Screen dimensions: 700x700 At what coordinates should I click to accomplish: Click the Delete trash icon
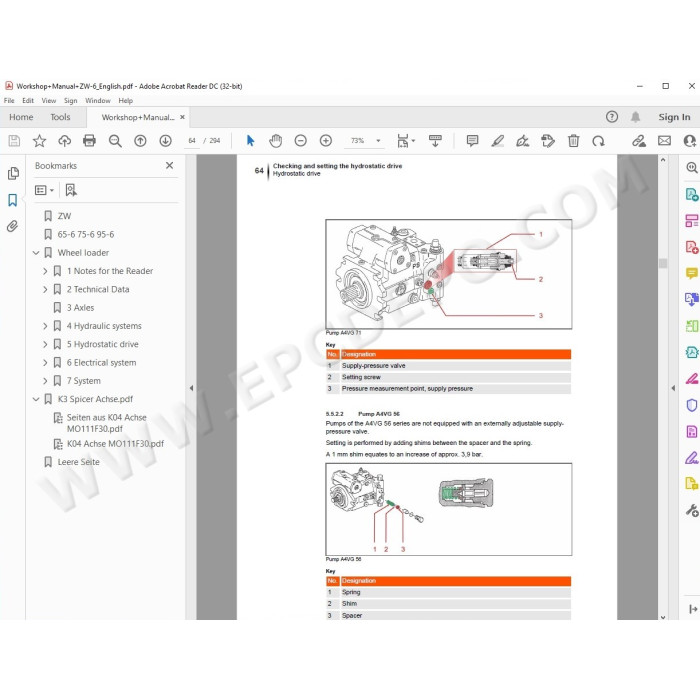tap(573, 141)
